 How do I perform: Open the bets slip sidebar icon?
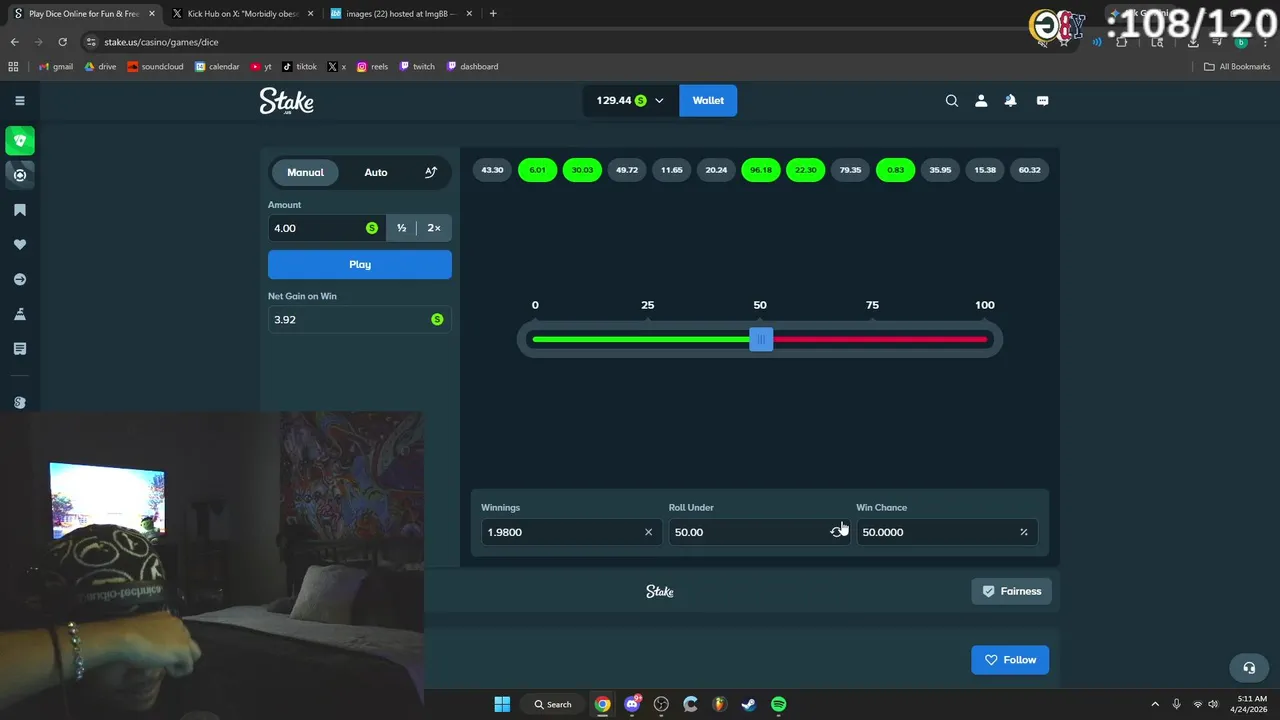[20, 349]
